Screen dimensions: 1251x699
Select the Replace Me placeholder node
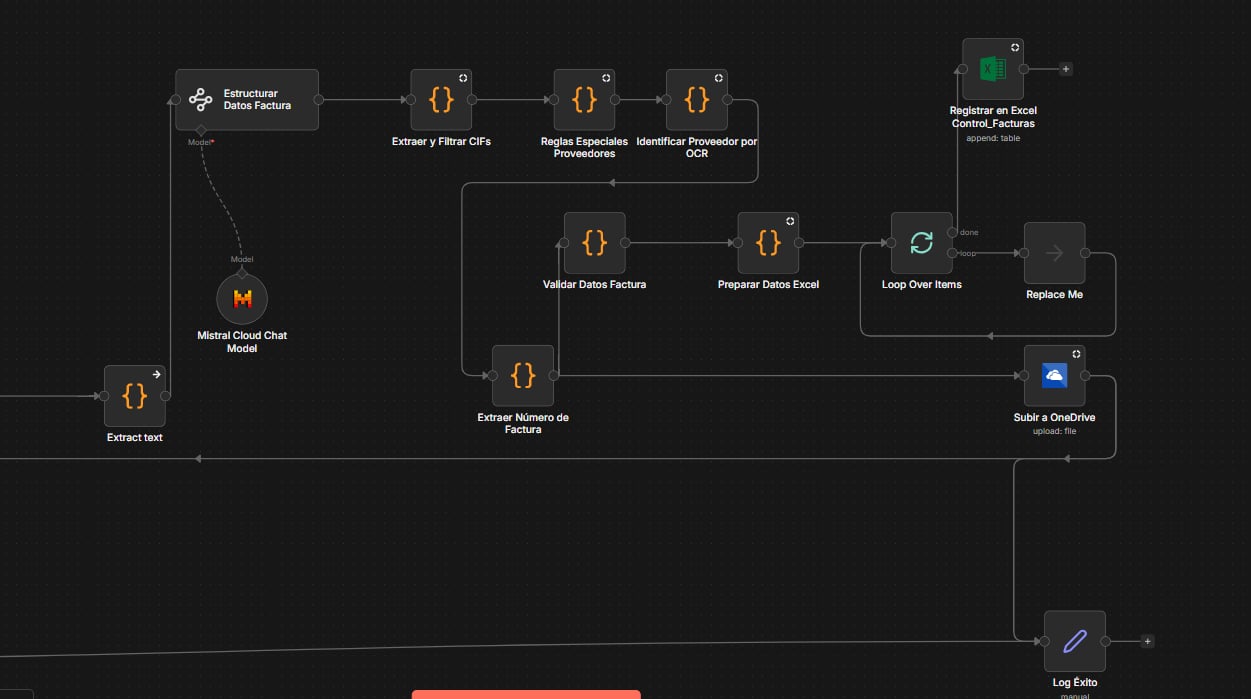click(1054, 253)
